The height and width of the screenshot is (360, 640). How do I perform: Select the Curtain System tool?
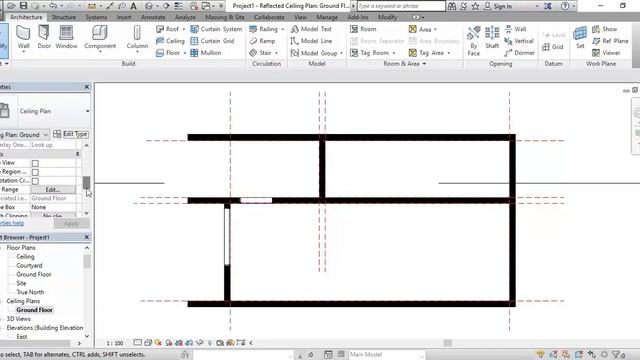pyautogui.click(x=216, y=29)
